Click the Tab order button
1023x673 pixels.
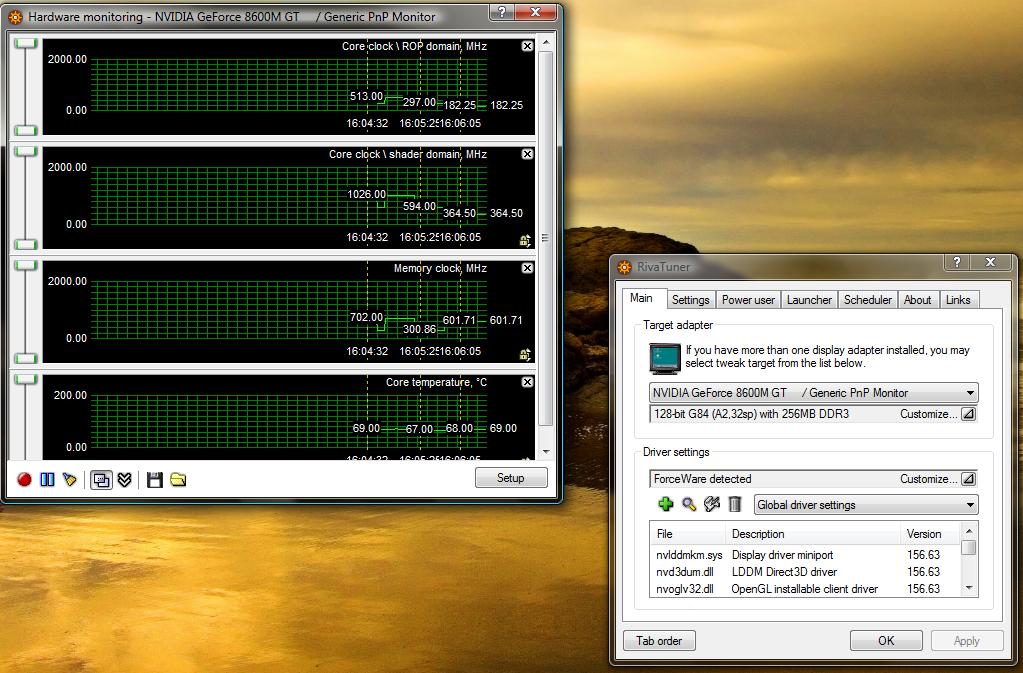(659, 640)
